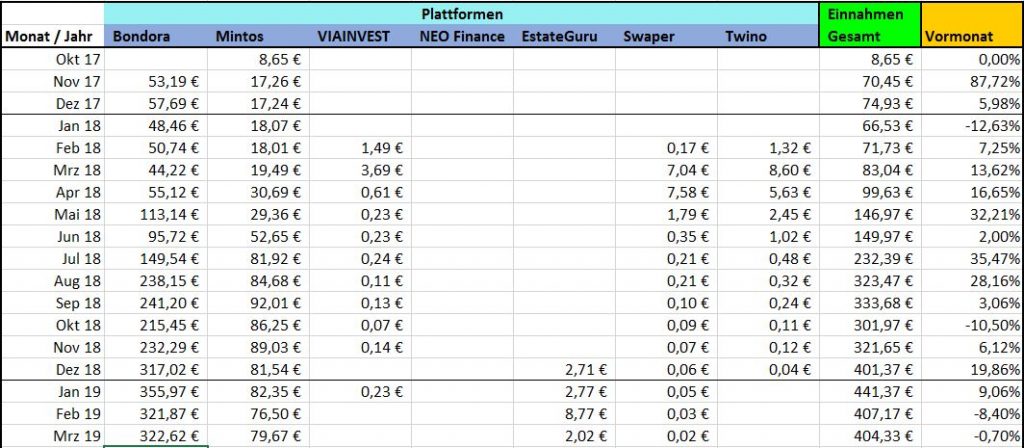The image size is (1024, 448).
Task: Click Swaper cell 7,04 € for Mrz 18
Action: click(666, 170)
